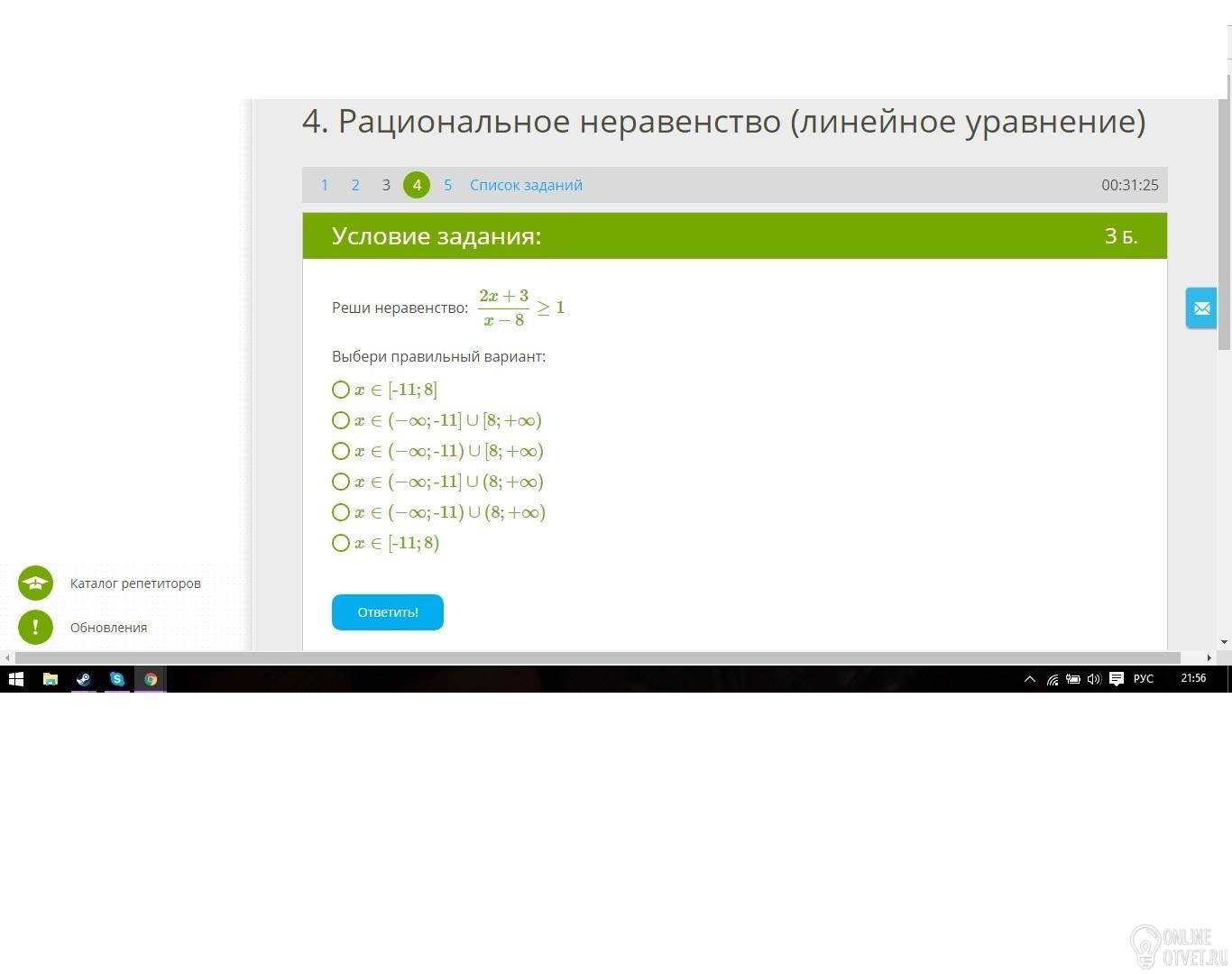Expand hidden system tray icons chevron
The width and height of the screenshot is (1232, 974).
(1030, 679)
